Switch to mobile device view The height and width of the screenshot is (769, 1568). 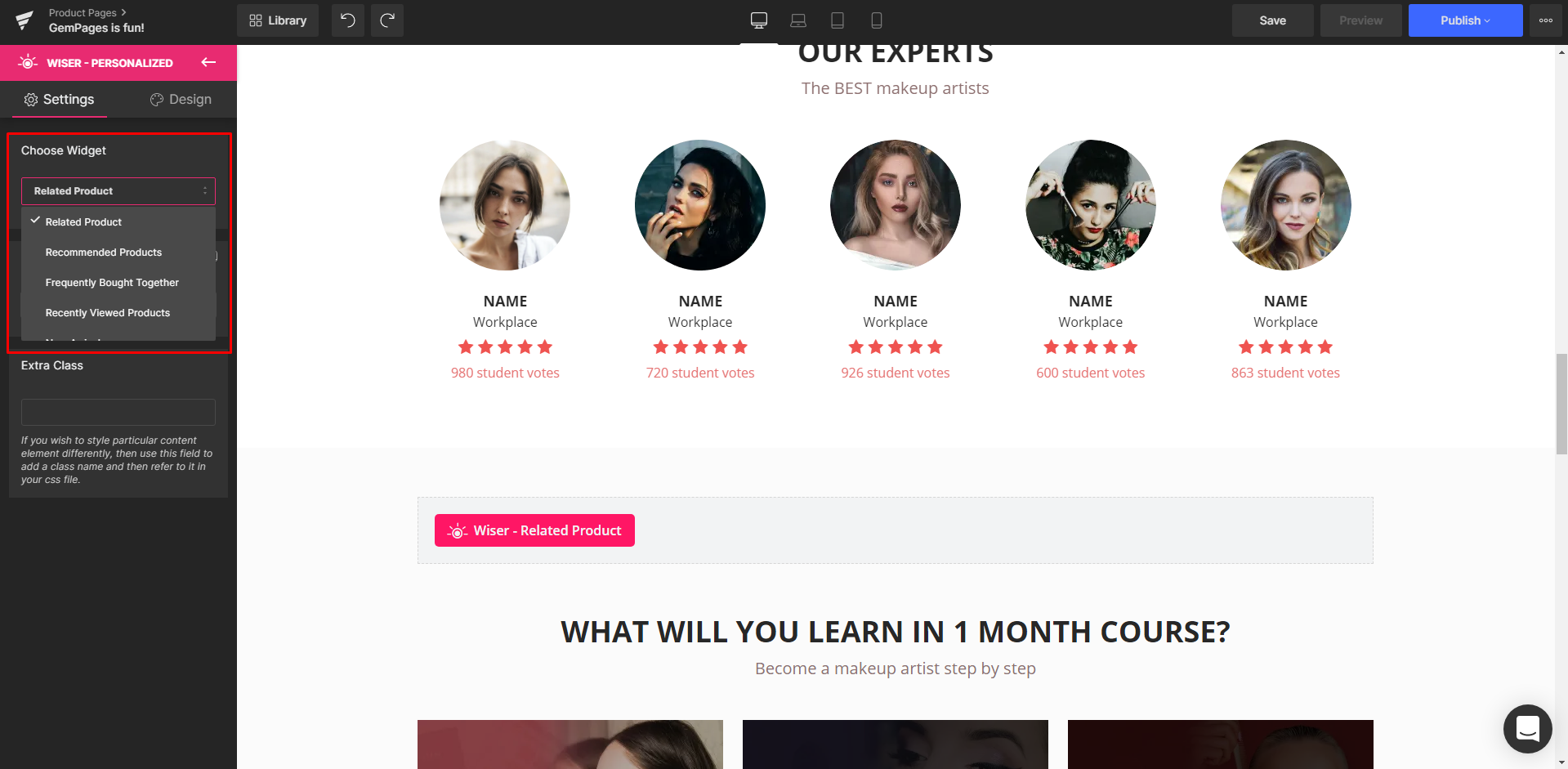point(877,20)
